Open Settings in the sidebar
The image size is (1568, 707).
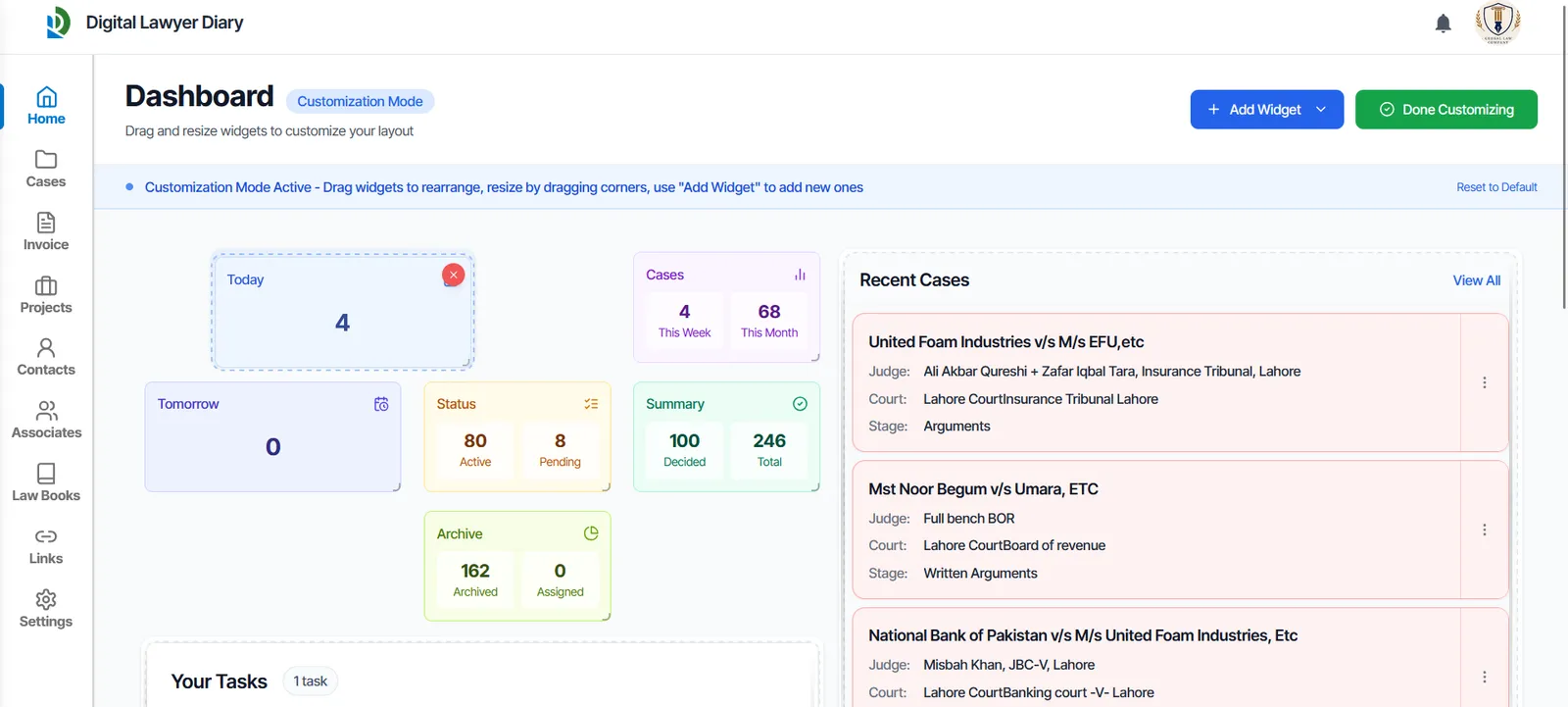pos(46,608)
